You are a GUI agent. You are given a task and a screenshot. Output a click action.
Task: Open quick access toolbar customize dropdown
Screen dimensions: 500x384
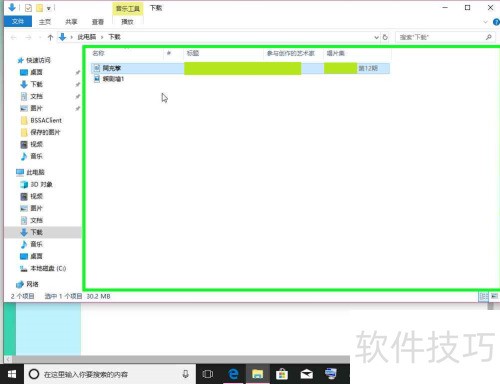coord(49,8)
